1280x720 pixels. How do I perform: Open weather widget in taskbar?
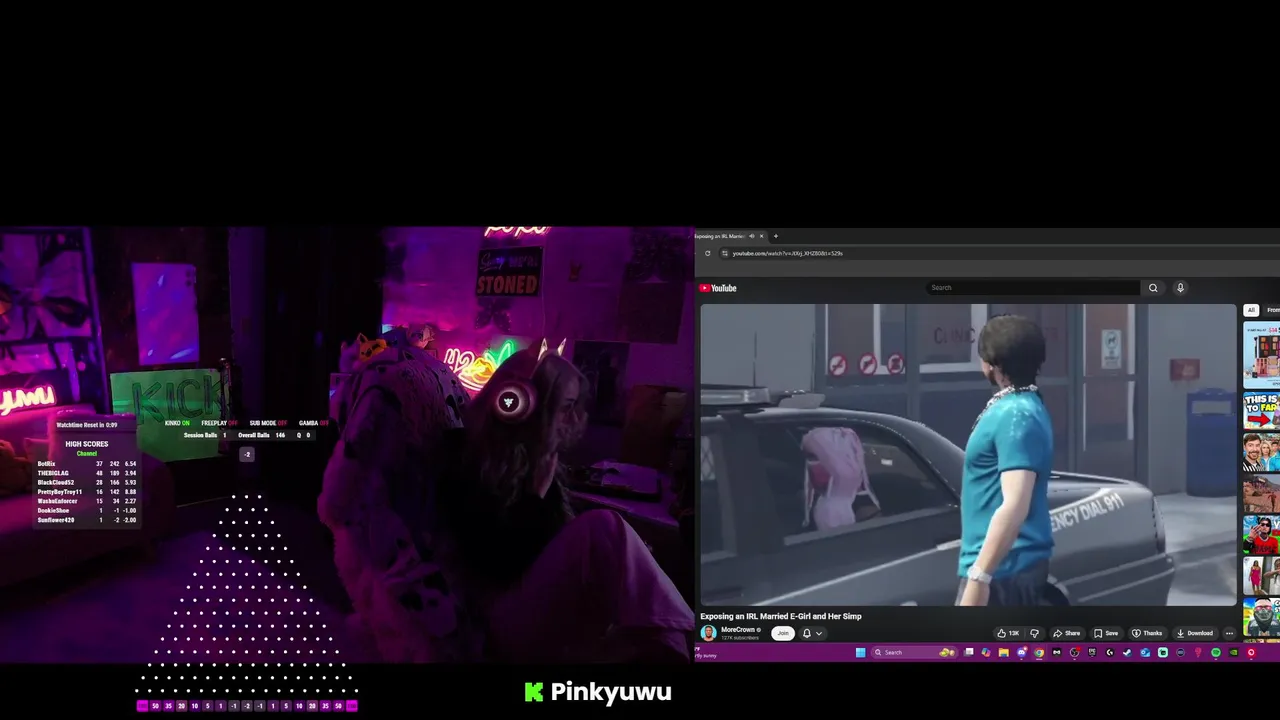point(706,653)
